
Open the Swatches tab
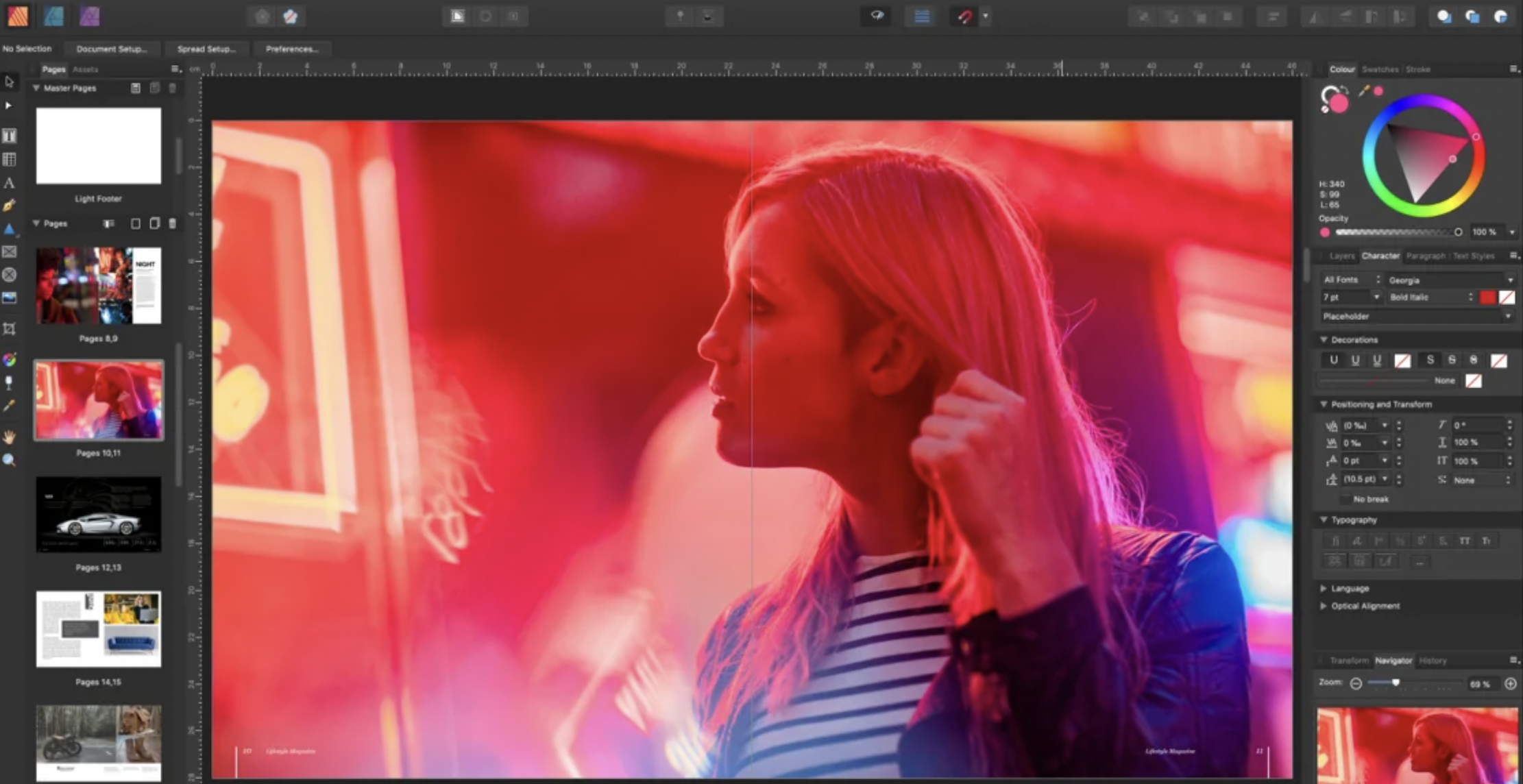coord(1379,69)
